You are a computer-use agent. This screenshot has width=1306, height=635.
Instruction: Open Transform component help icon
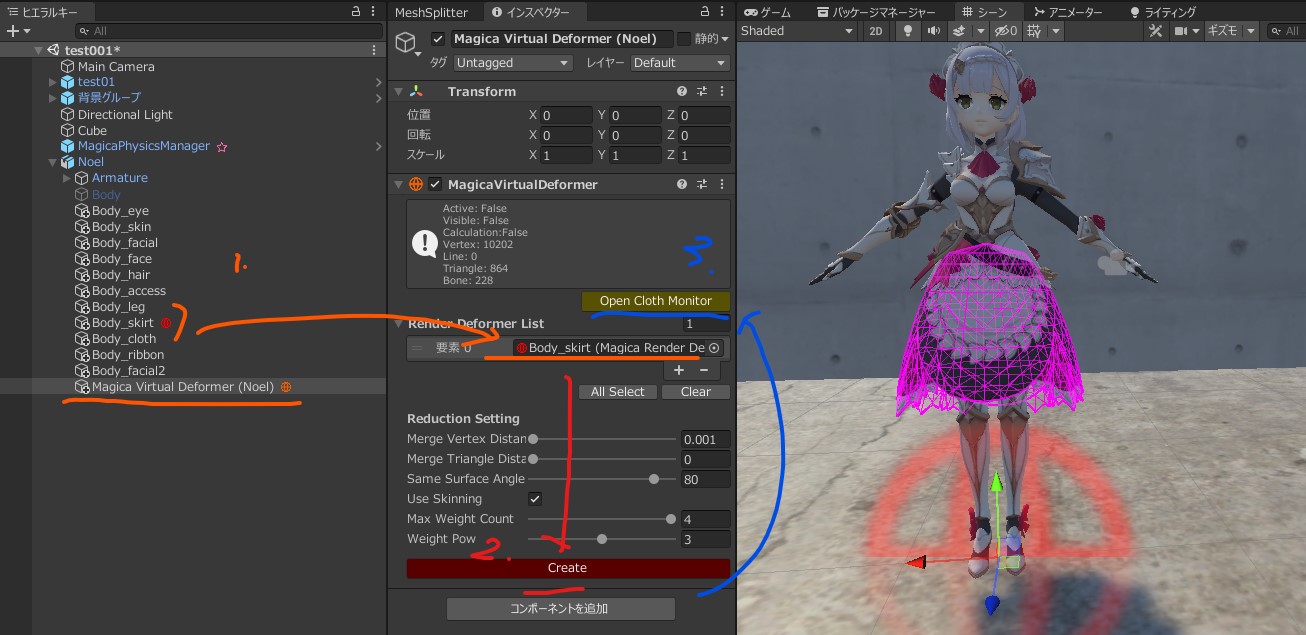[x=682, y=92]
